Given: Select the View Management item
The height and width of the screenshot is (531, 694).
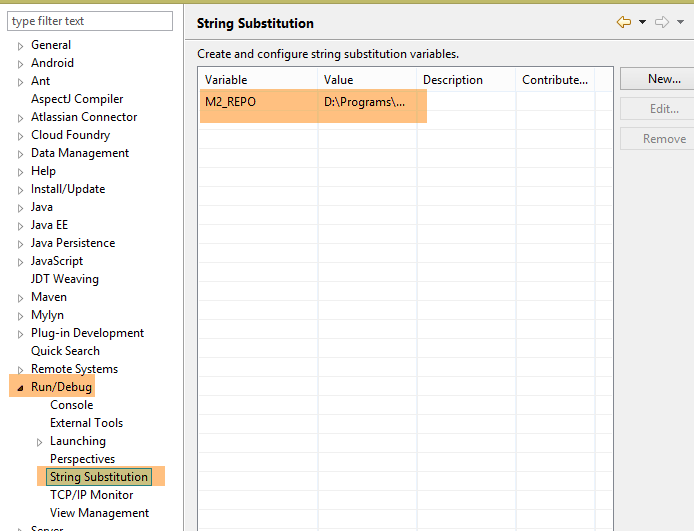Looking at the screenshot, I should click(99, 513).
